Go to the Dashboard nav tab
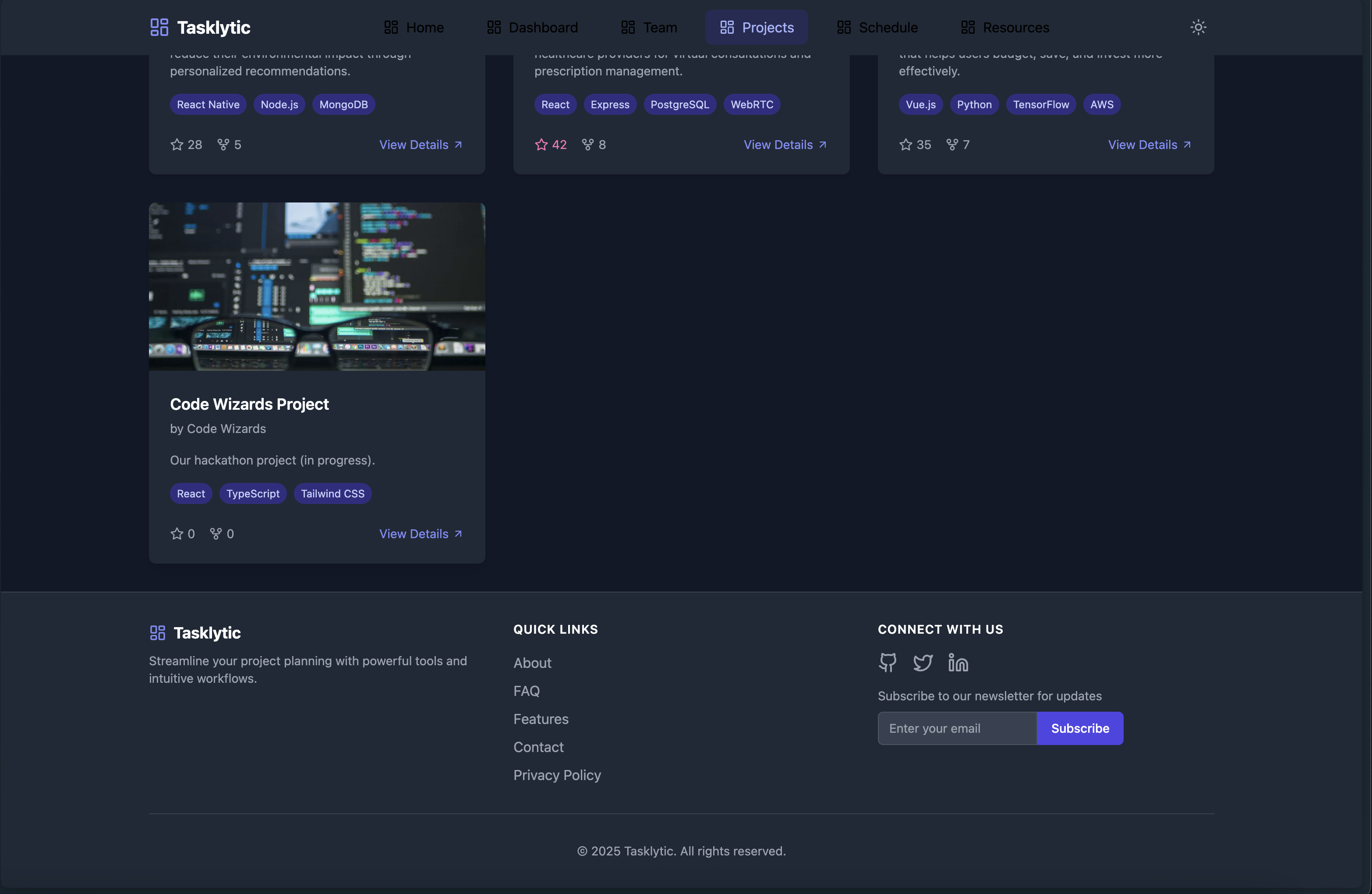The height and width of the screenshot is (894, 1372). [x=532, y=27]
